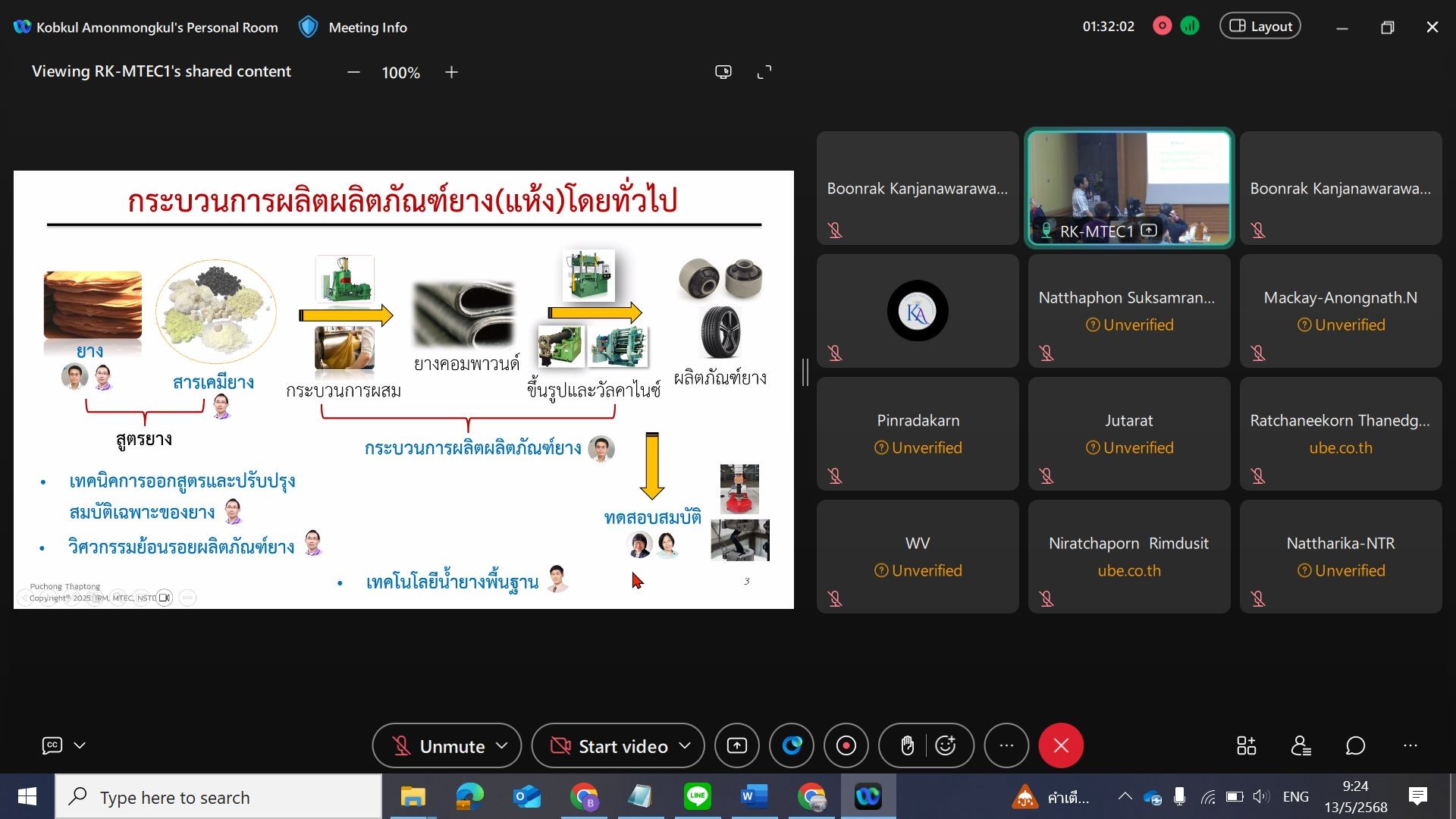Zoom out shared content with minus
1456x819 pixels.
point(353,72)
